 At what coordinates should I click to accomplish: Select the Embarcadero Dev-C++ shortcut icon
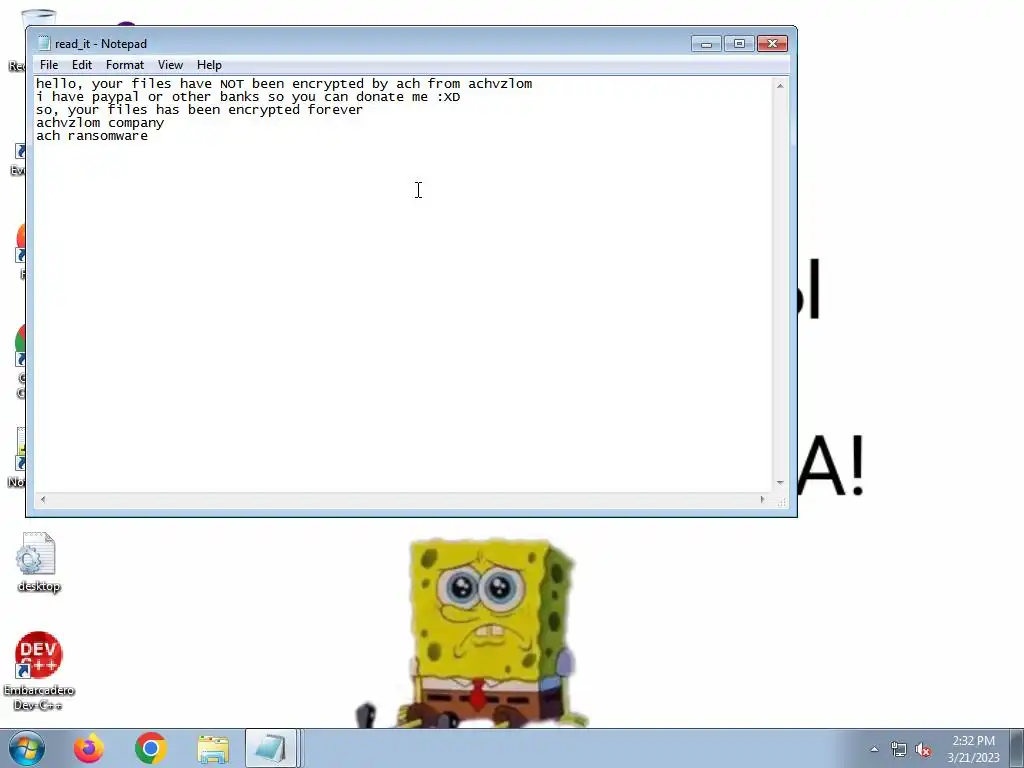(x=39, y=671)
